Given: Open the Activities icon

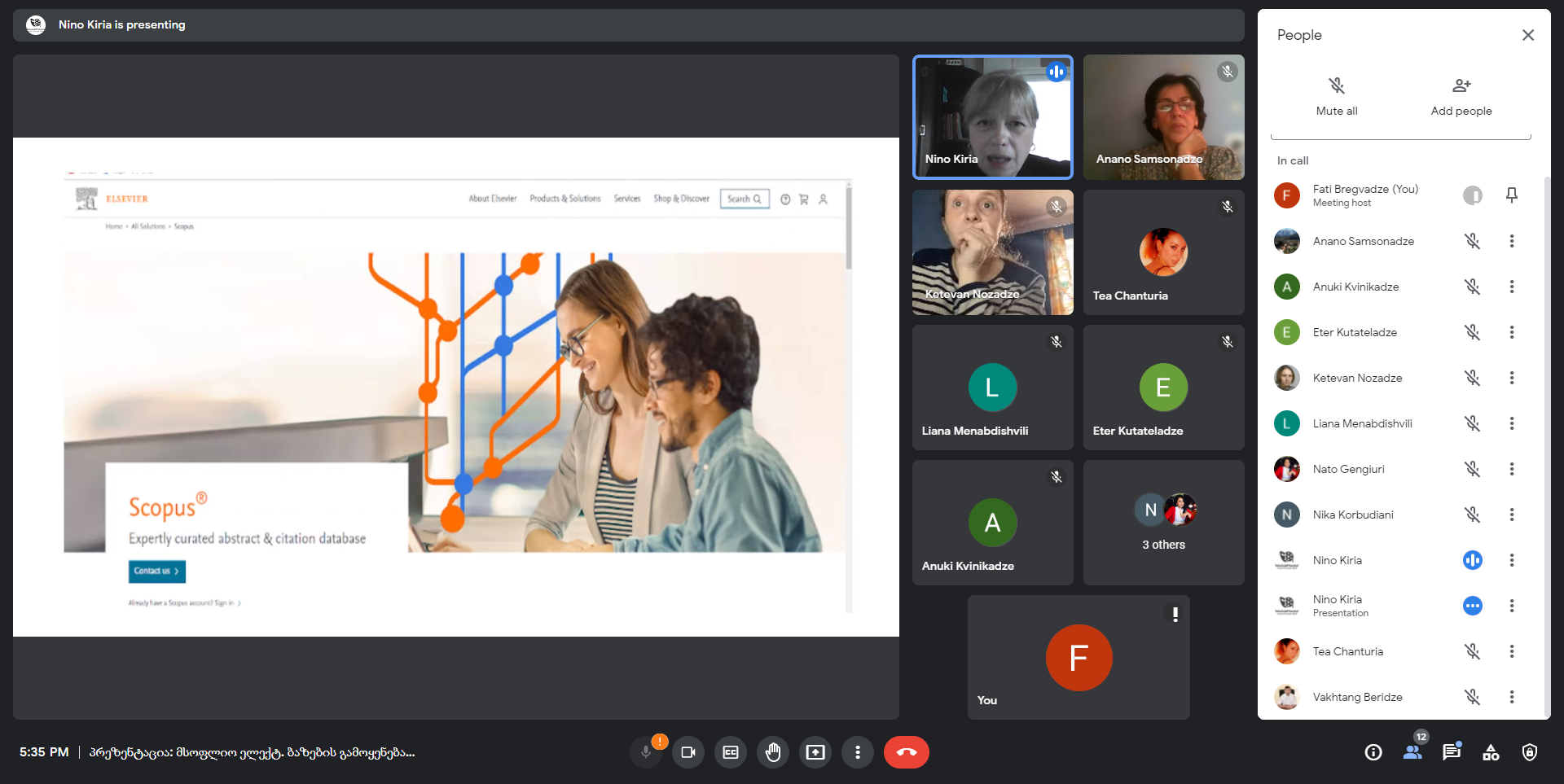Looking at the screenshot, I should (x=1491, y=752).
